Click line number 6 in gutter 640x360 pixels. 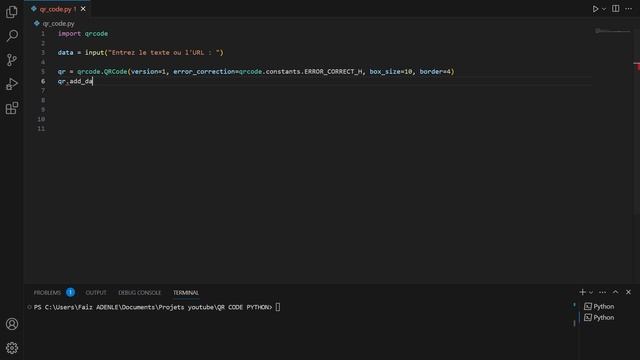43,81
